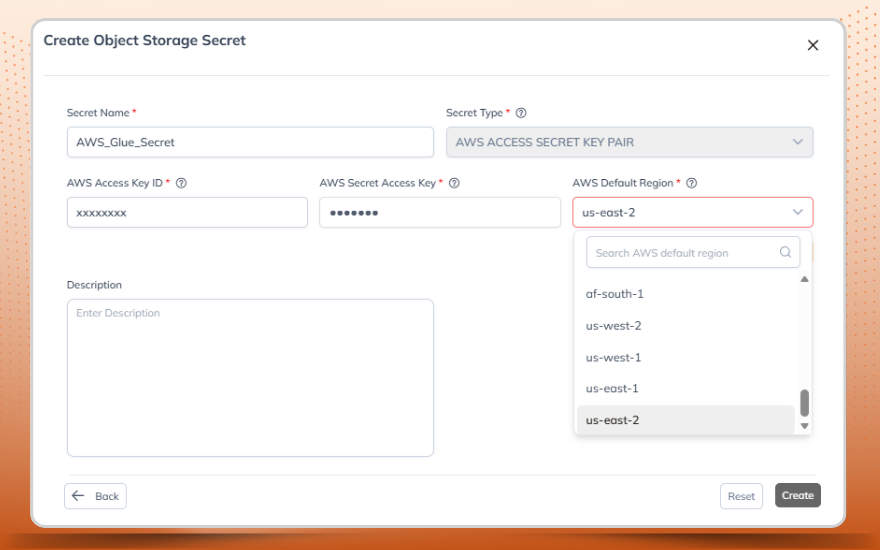
Task: Click the AWS Secret Access Key field
Action: 440,212
